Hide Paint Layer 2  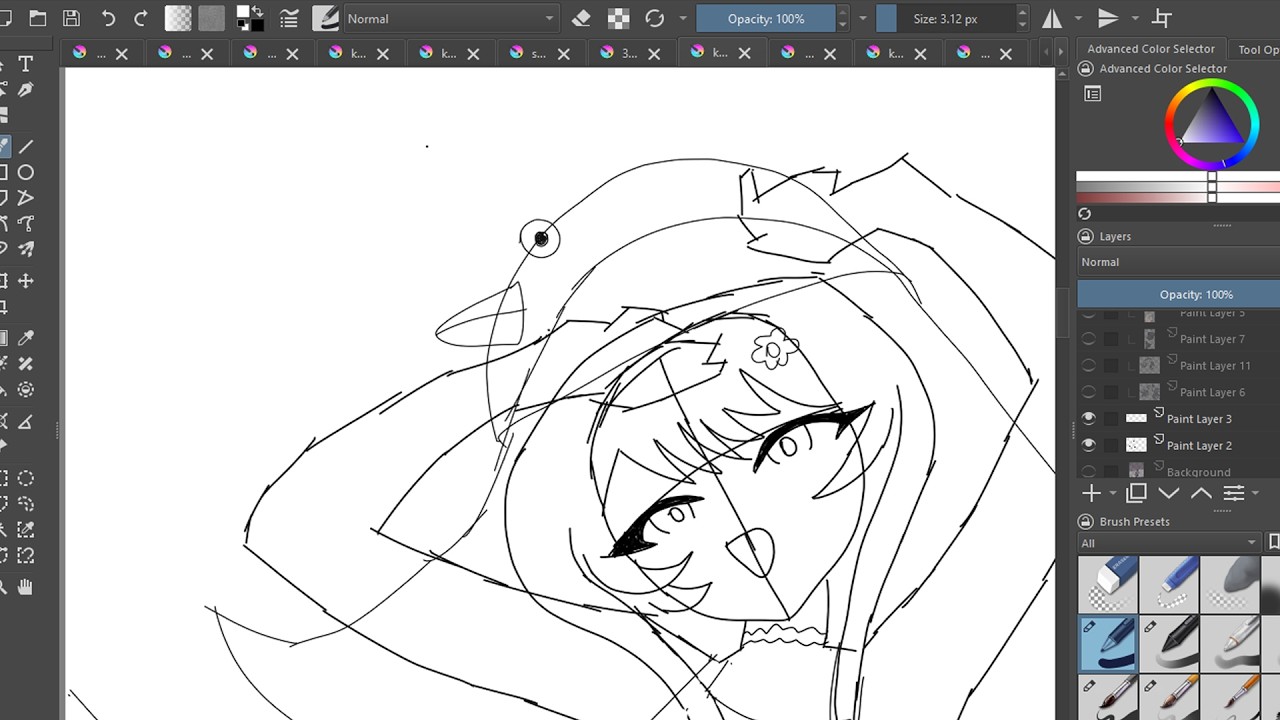[x=1089, y=445]
